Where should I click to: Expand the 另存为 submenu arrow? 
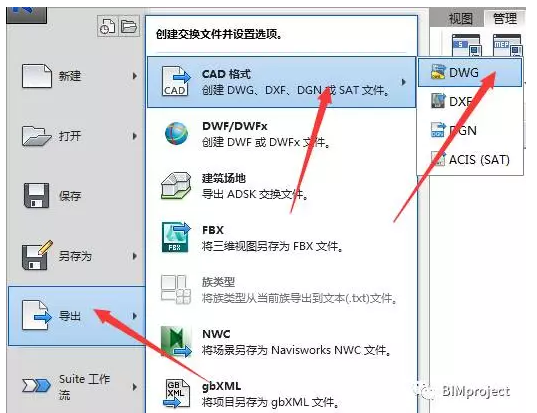135,256
